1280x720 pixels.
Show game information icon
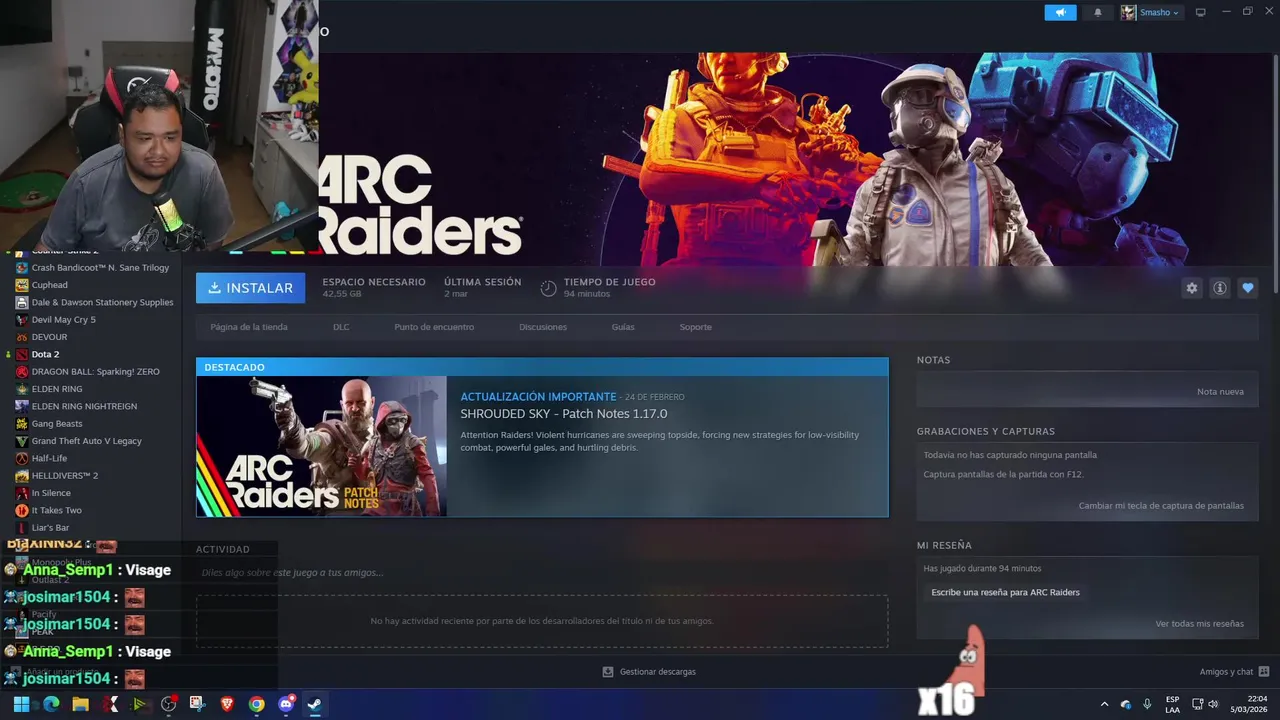click(x=1220, y=288)
